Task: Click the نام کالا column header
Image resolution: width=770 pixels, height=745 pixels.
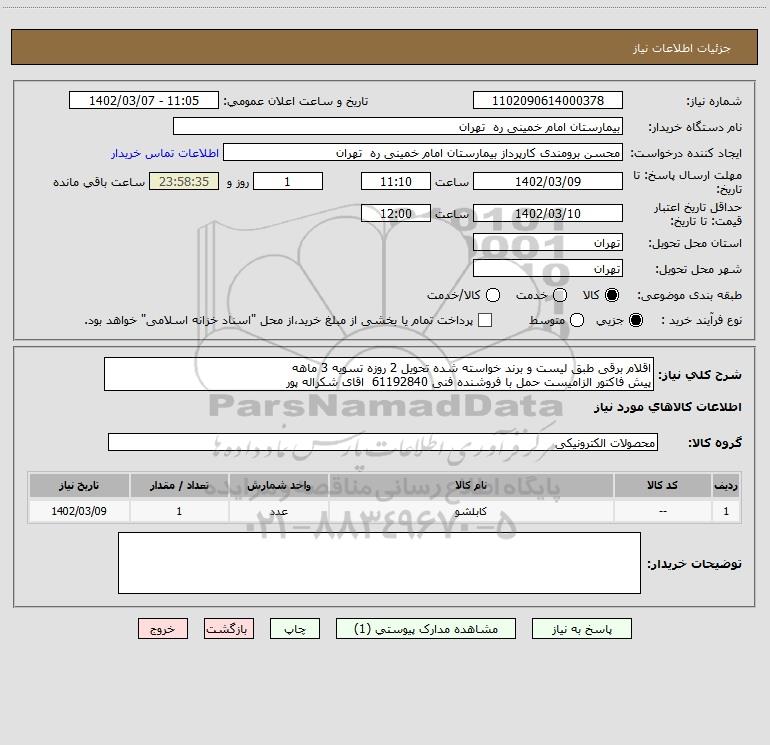Action: click(x=471, y=485)
